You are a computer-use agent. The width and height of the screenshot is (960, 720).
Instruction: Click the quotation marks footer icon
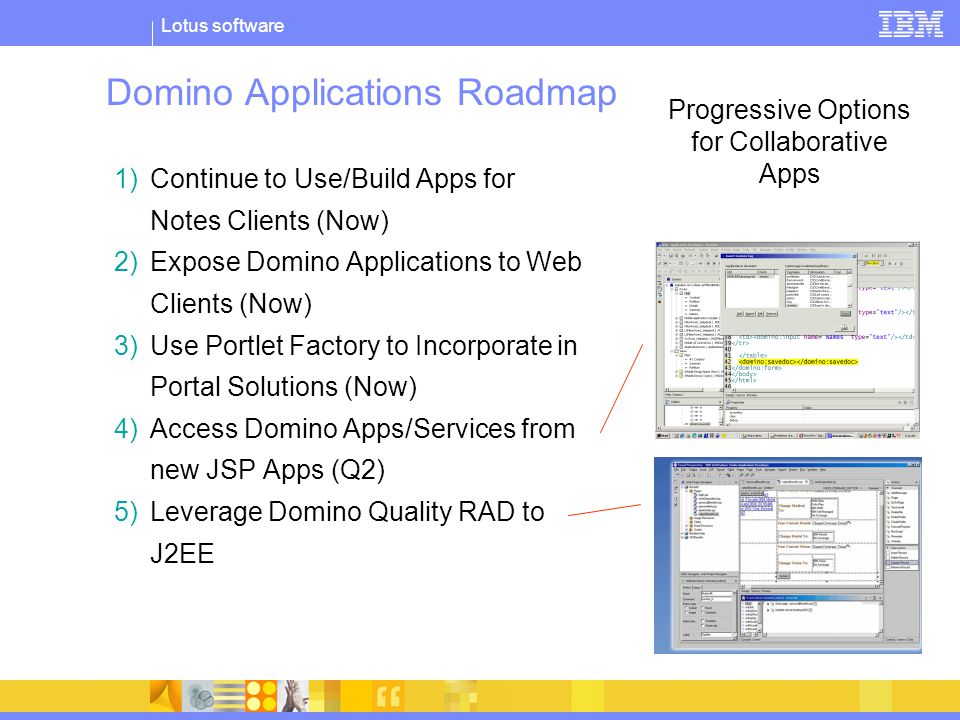(388, 696)
